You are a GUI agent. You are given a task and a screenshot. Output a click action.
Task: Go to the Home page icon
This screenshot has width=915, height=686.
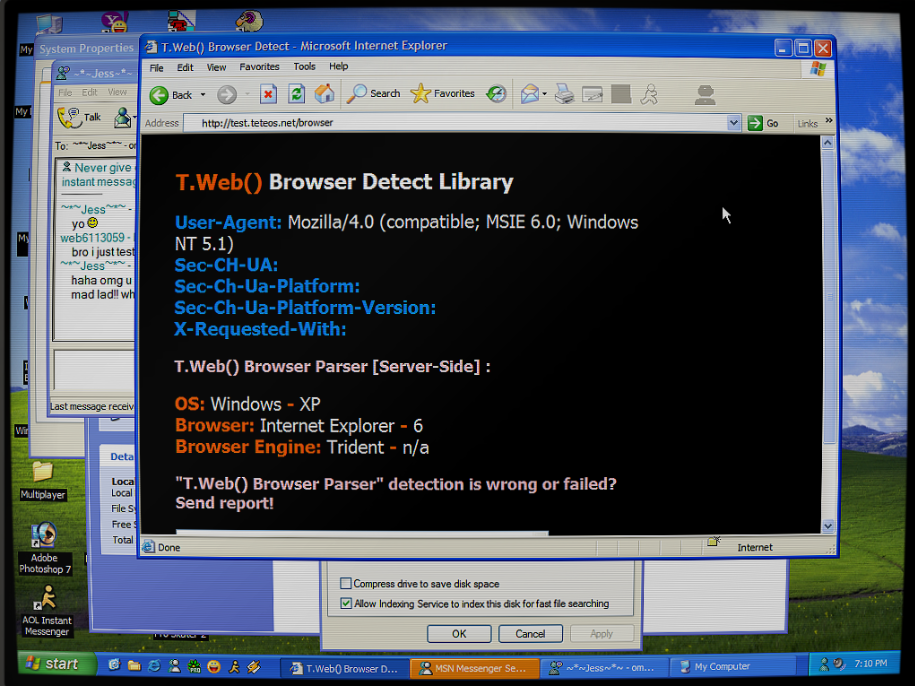(x=324, y=94)
